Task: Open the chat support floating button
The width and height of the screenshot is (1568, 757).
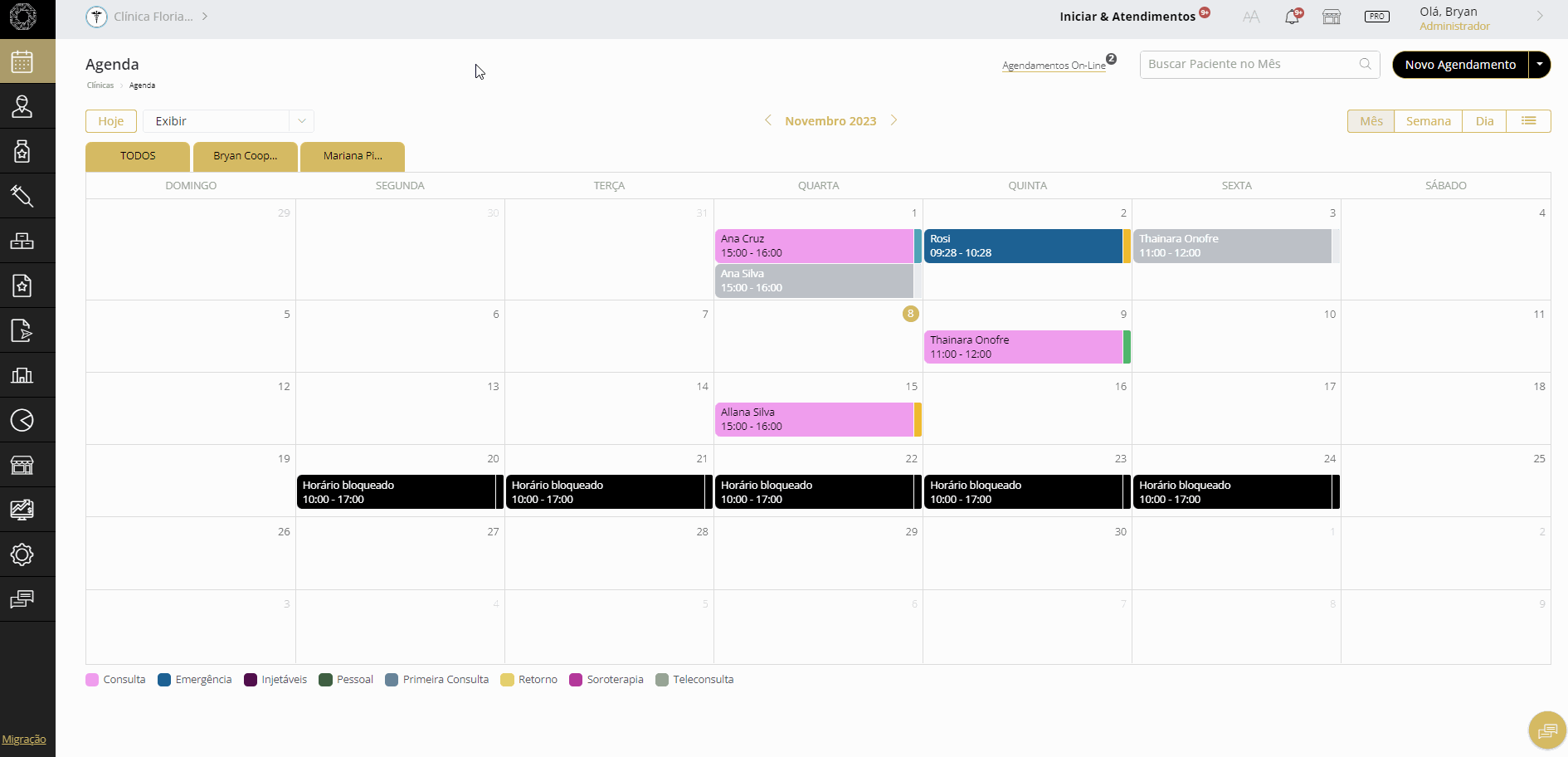Action: click(1547, 730)
